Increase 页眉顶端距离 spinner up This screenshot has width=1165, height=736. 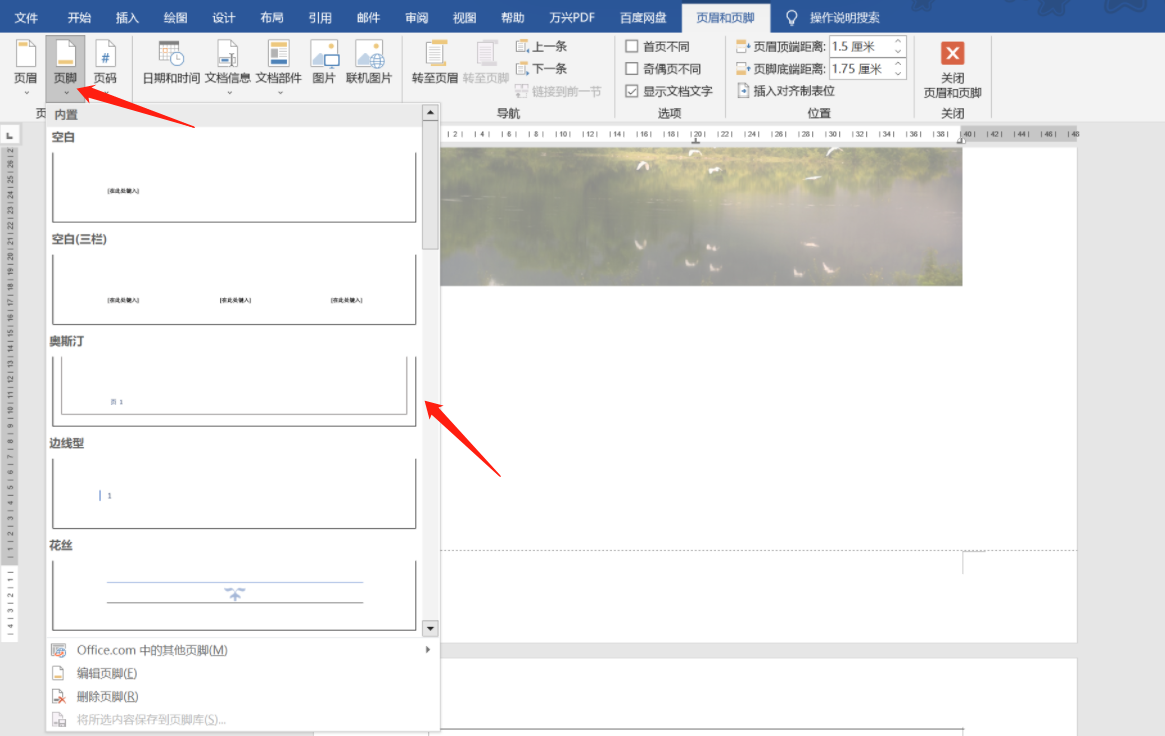(x=898, y=41)
